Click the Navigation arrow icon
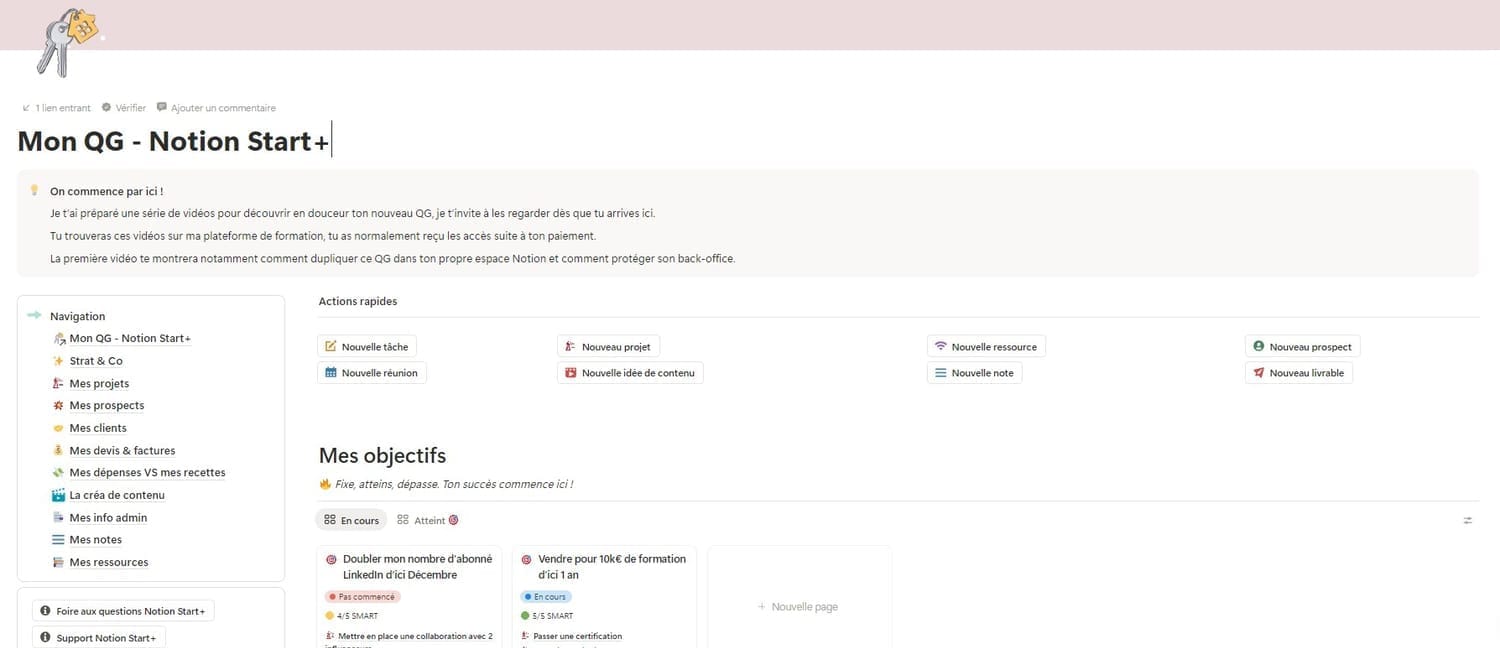Screen dimensions: 1500x648 click(34, 316)
